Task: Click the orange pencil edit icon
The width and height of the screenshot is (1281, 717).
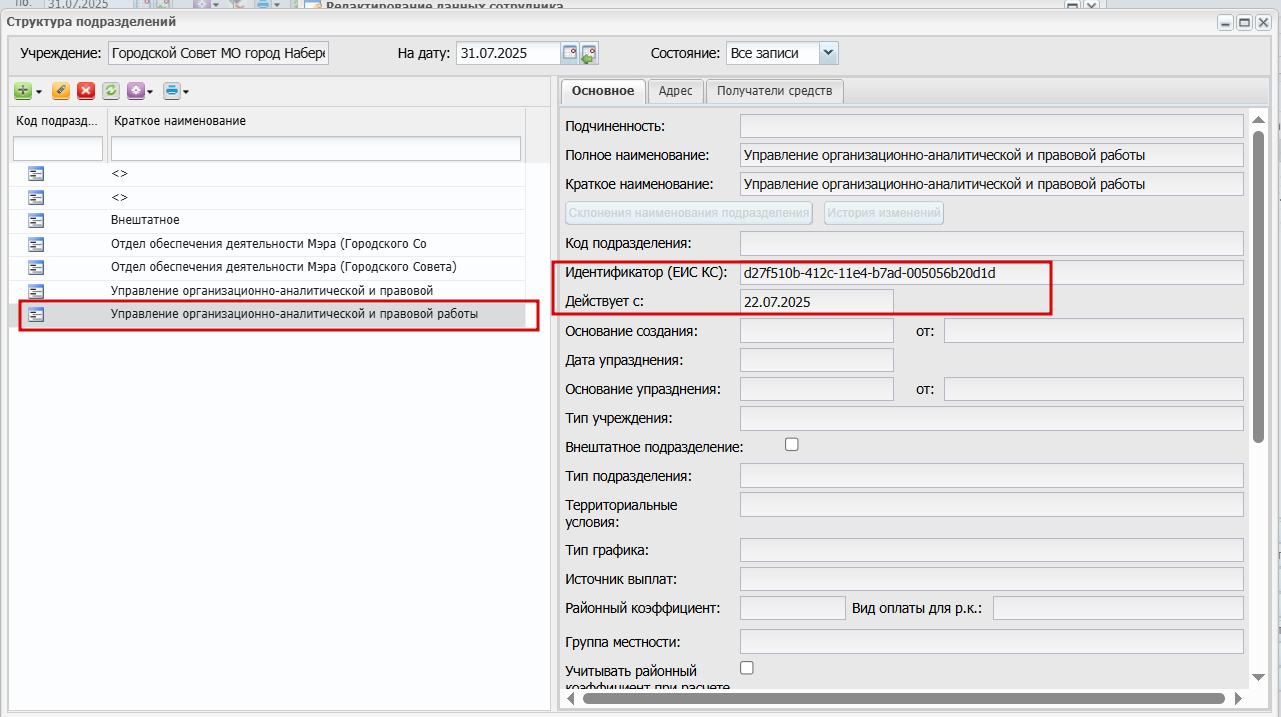Action: point(61,91)
